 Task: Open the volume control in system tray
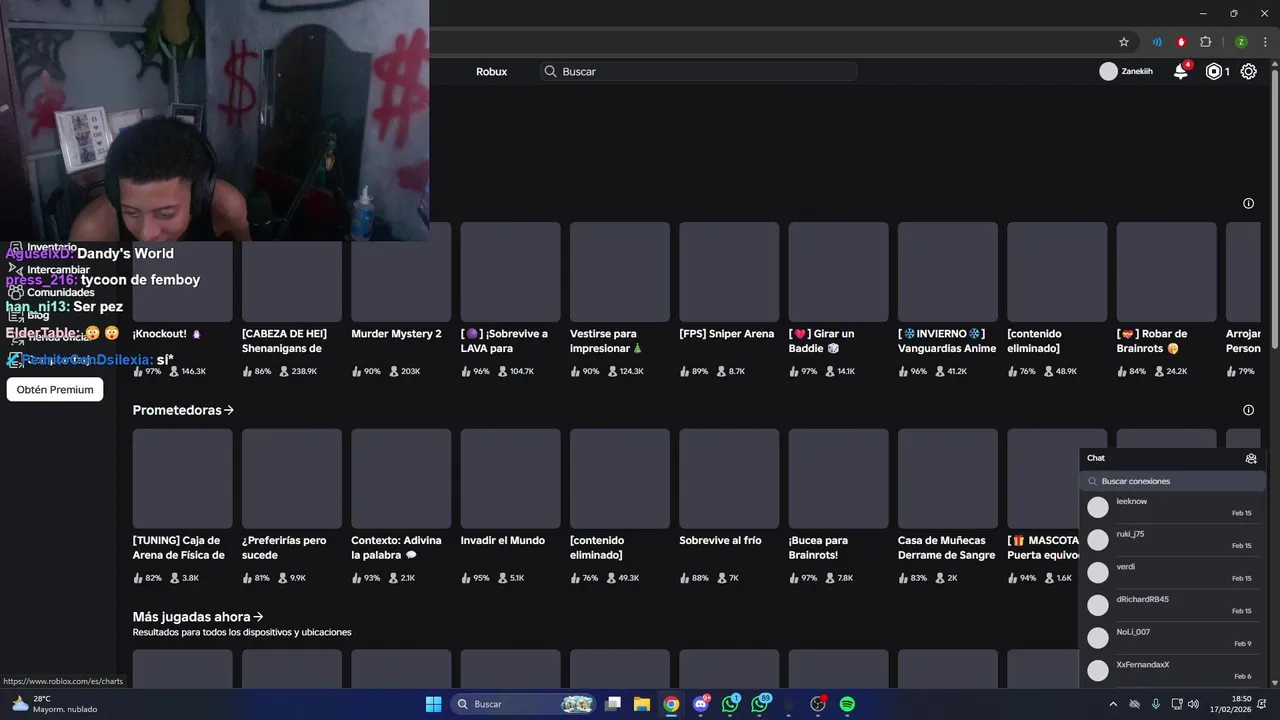point(1193,704)
